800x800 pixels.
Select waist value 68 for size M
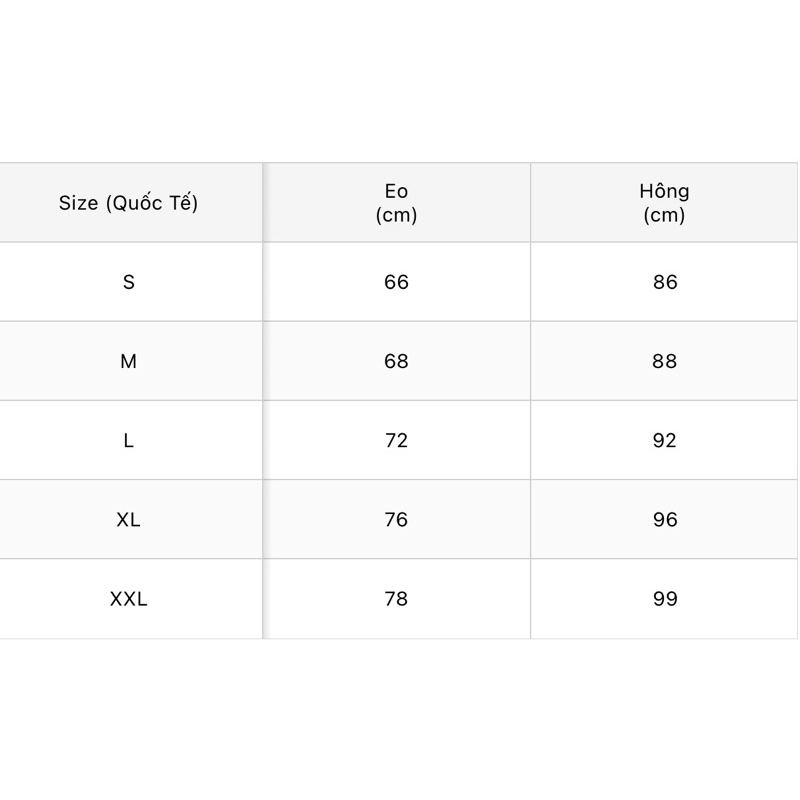pyautogui.click(x=397, y=361)
